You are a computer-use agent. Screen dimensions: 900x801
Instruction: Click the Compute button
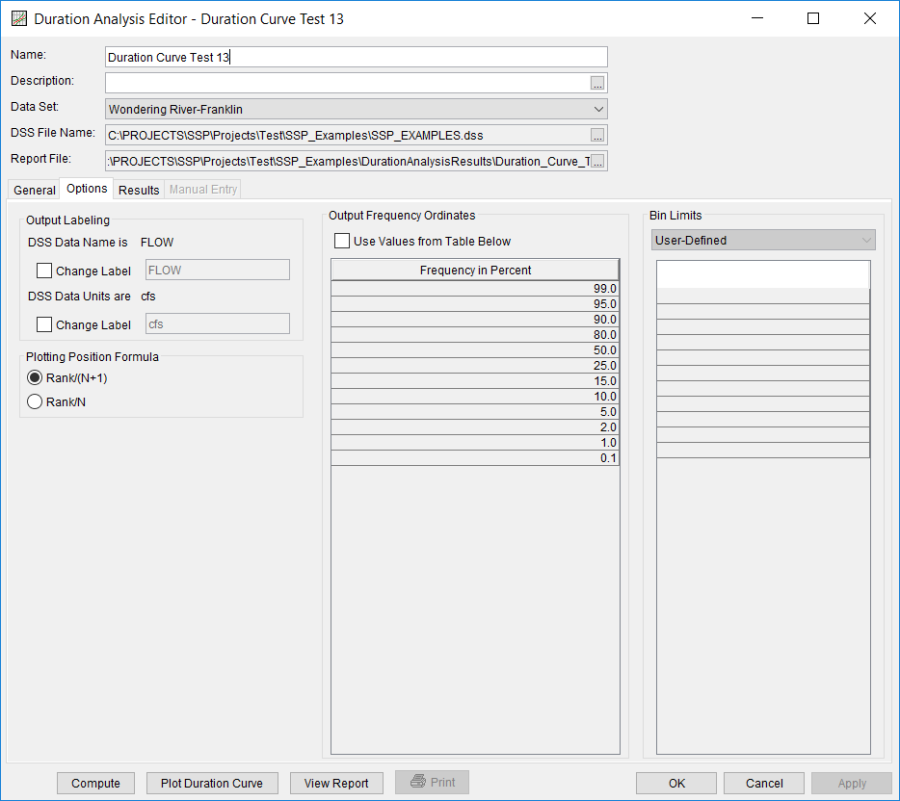coord(96,783)
